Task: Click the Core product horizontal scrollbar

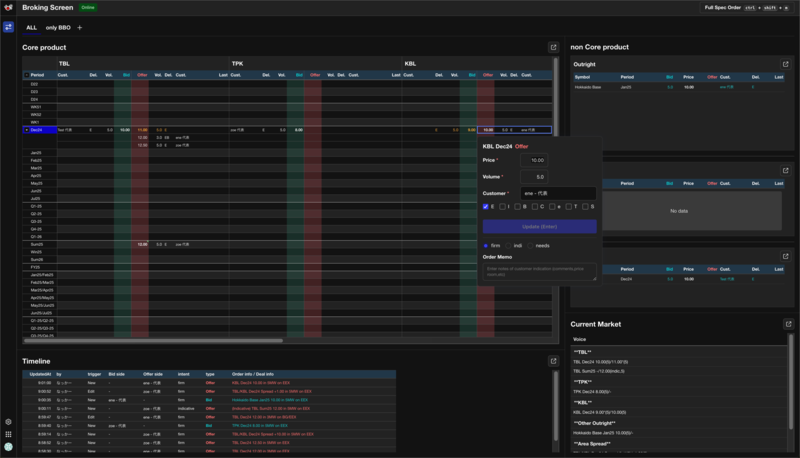Action: (x=153, y=340)
